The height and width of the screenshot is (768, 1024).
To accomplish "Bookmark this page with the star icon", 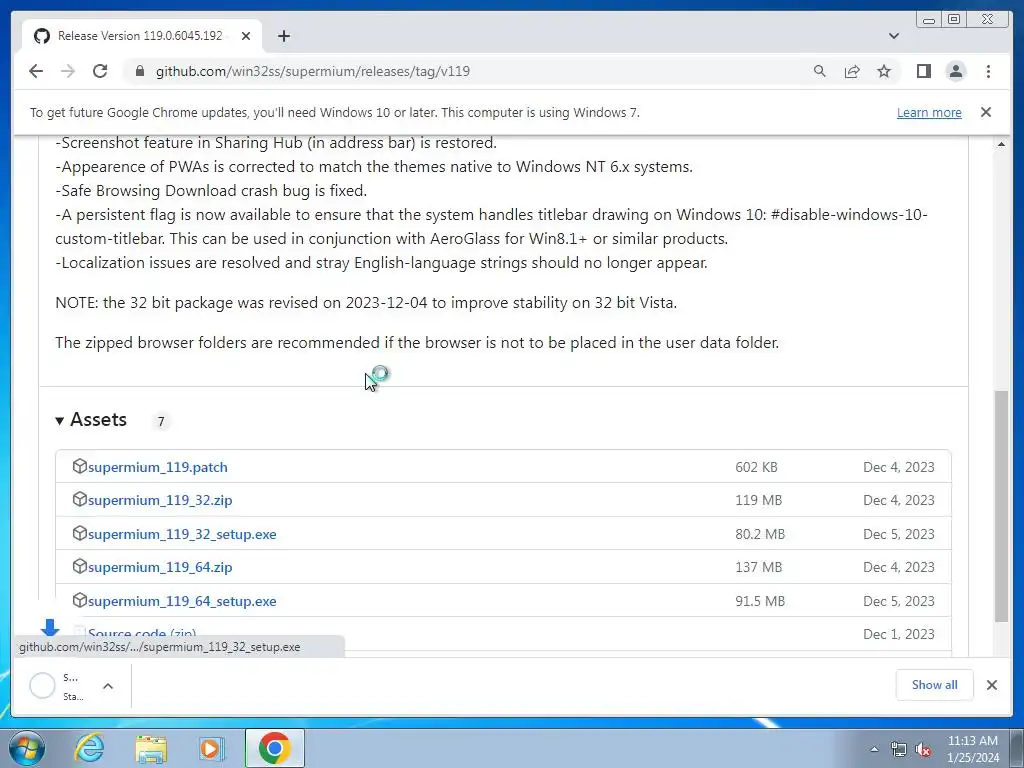I will [884, 71].
